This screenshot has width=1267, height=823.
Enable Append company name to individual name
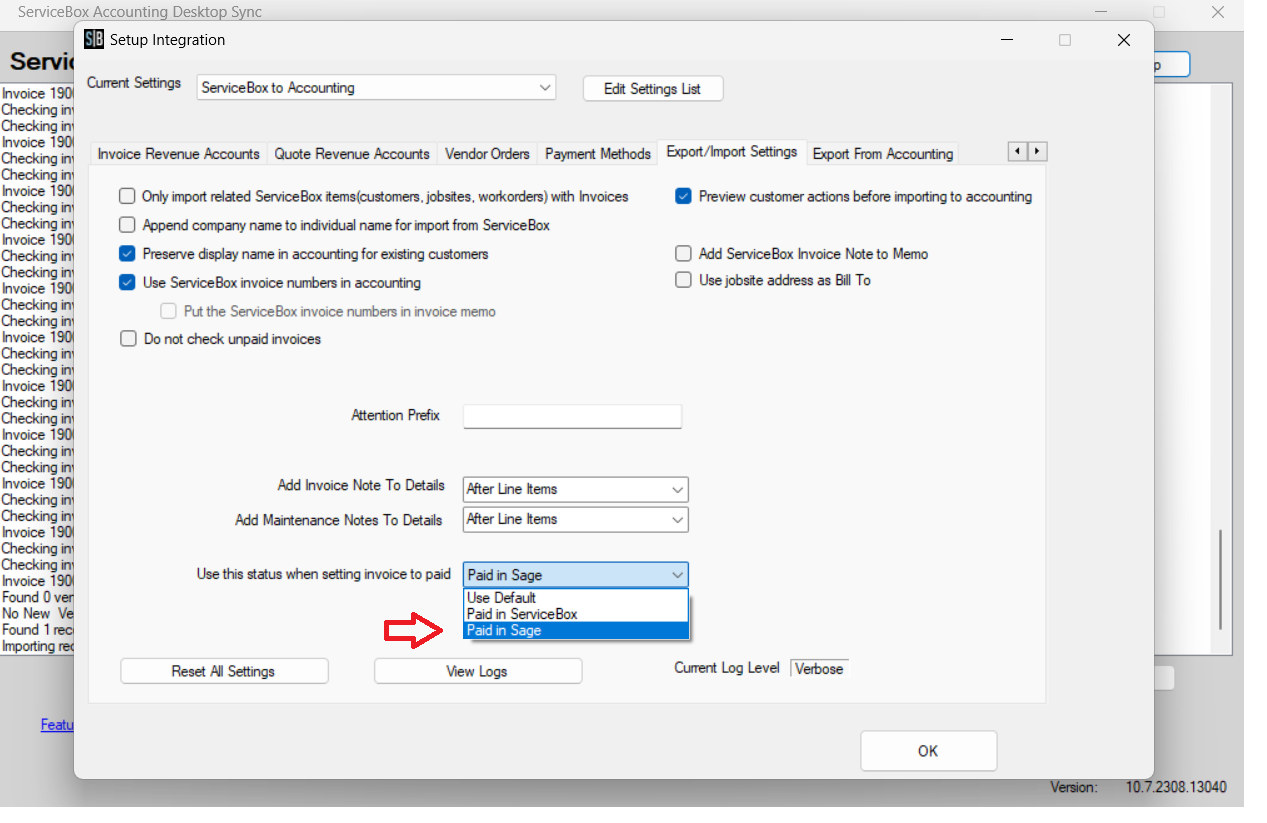(x=127, y=225)
